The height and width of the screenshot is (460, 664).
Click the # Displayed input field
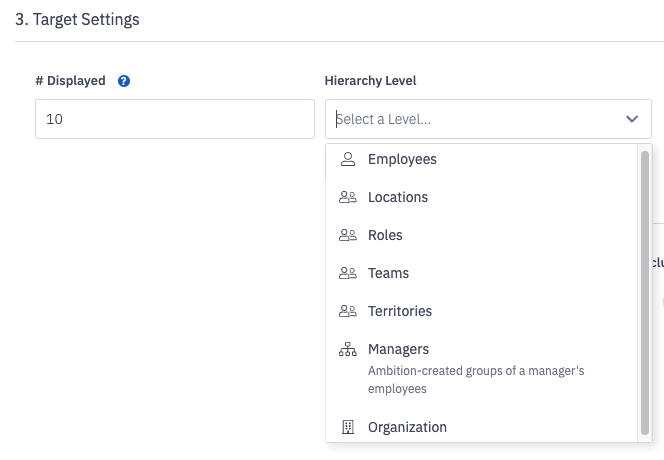click(175, 119)
